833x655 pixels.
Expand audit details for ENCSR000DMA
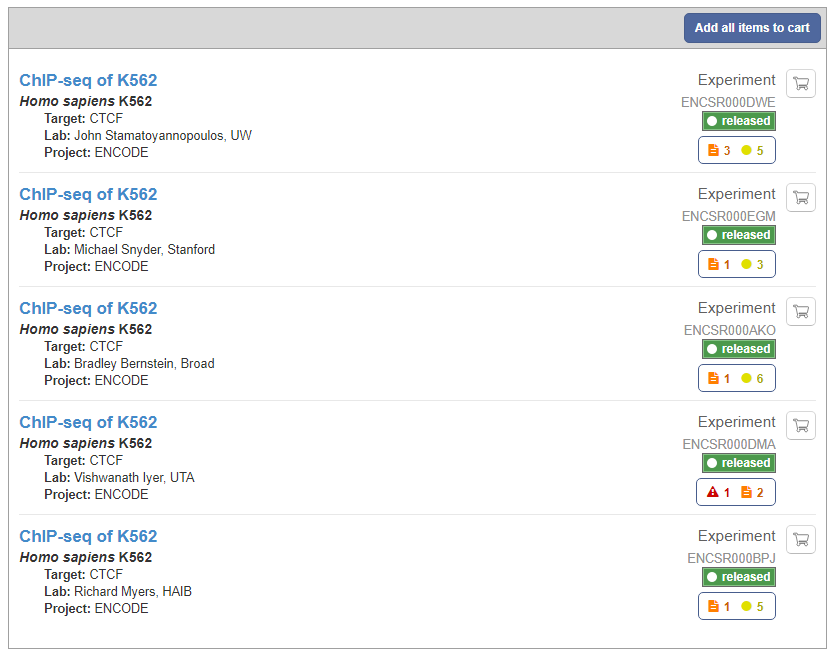point(736,492)
